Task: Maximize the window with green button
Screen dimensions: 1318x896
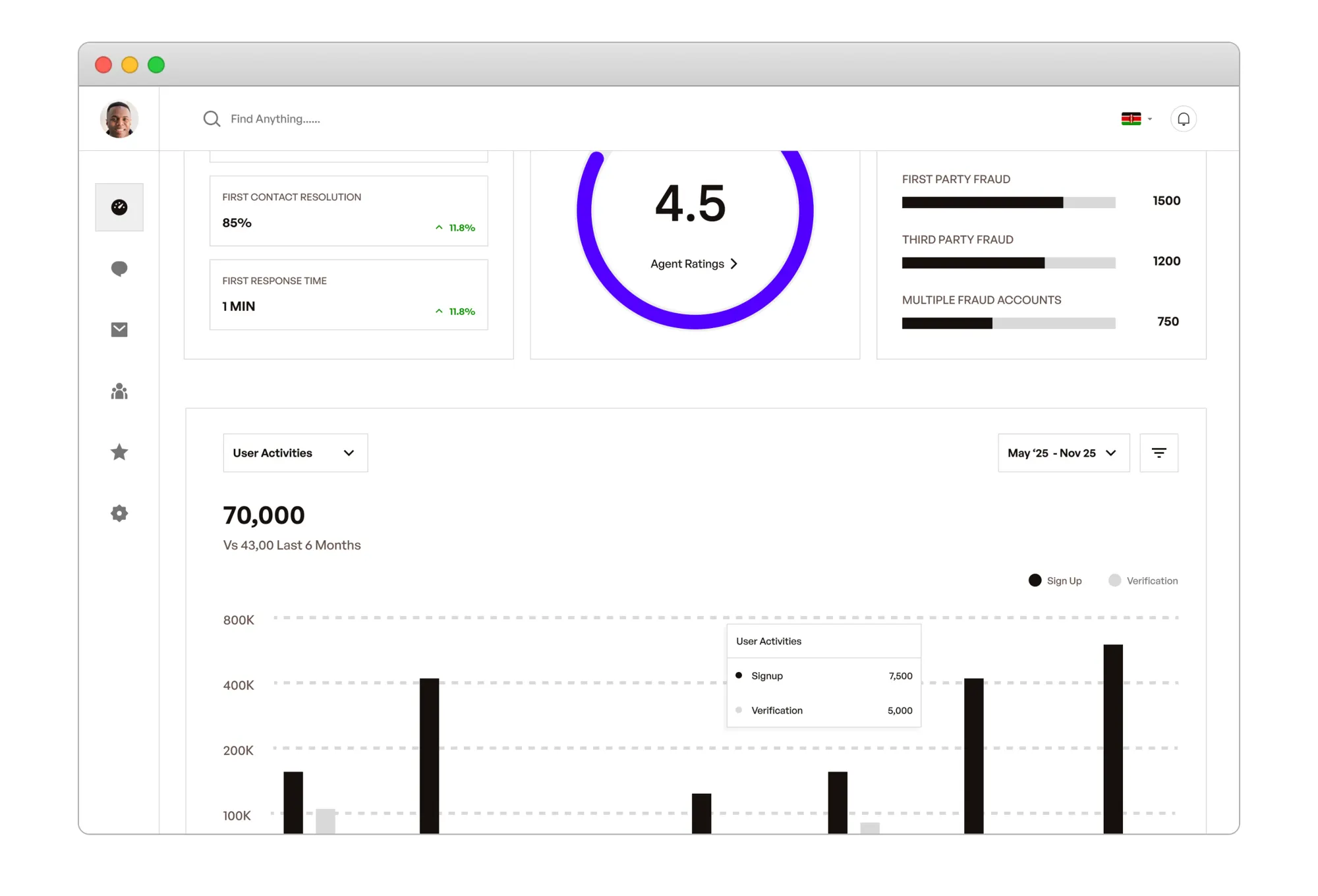Action: [156, 65]
